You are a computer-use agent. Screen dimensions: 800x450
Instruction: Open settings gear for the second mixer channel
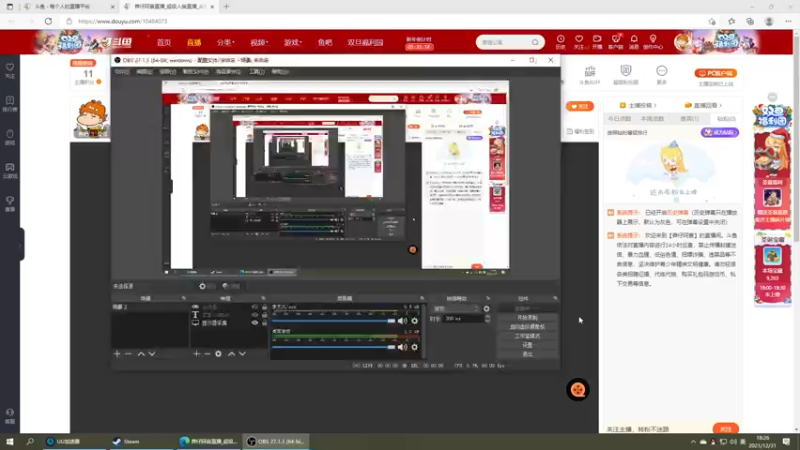[x=414, y=347]
